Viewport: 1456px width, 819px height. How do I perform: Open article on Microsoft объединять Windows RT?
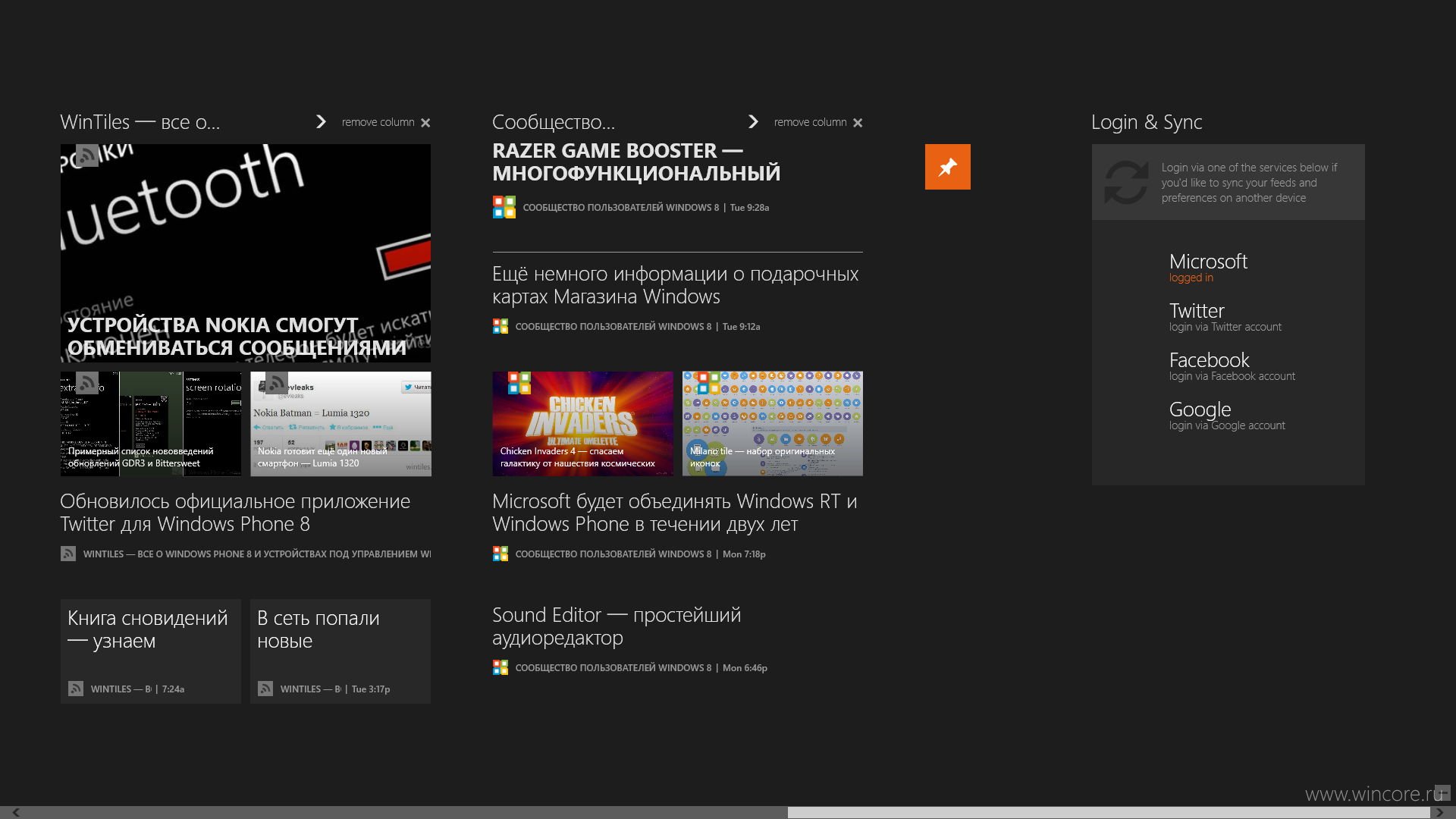pos(675,513)
